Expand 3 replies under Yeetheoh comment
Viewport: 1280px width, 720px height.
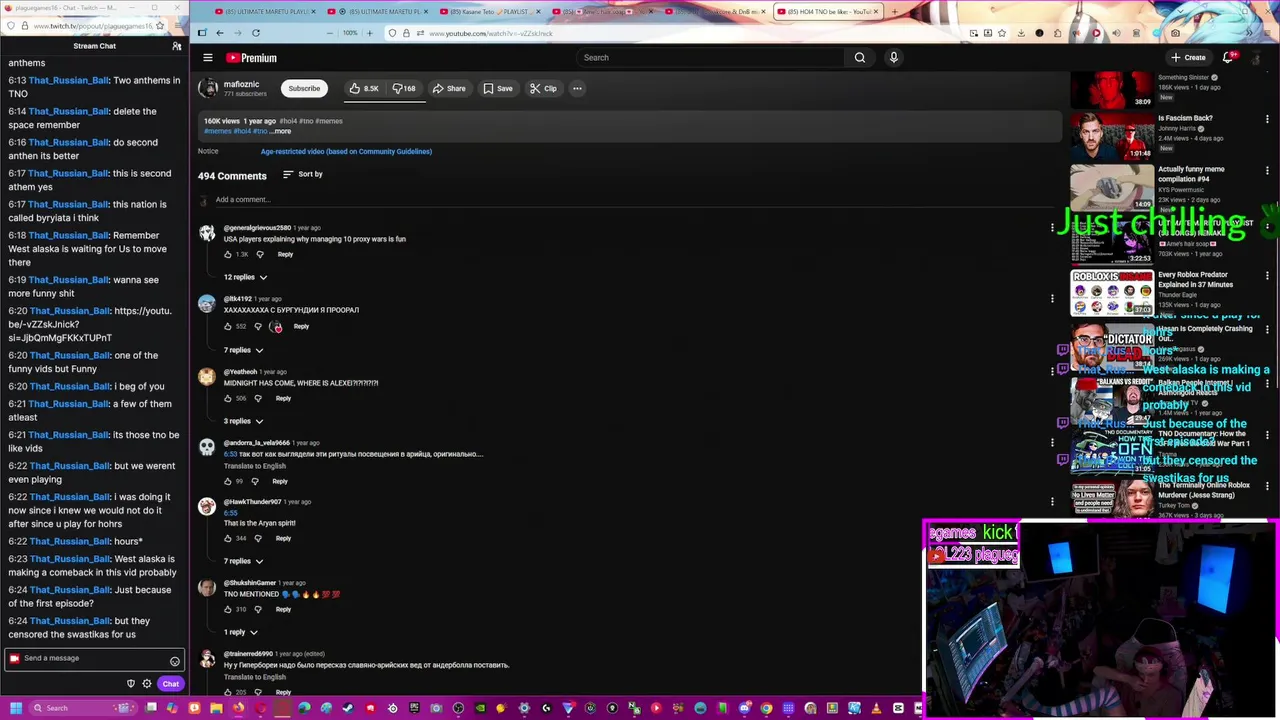(243, 421)
